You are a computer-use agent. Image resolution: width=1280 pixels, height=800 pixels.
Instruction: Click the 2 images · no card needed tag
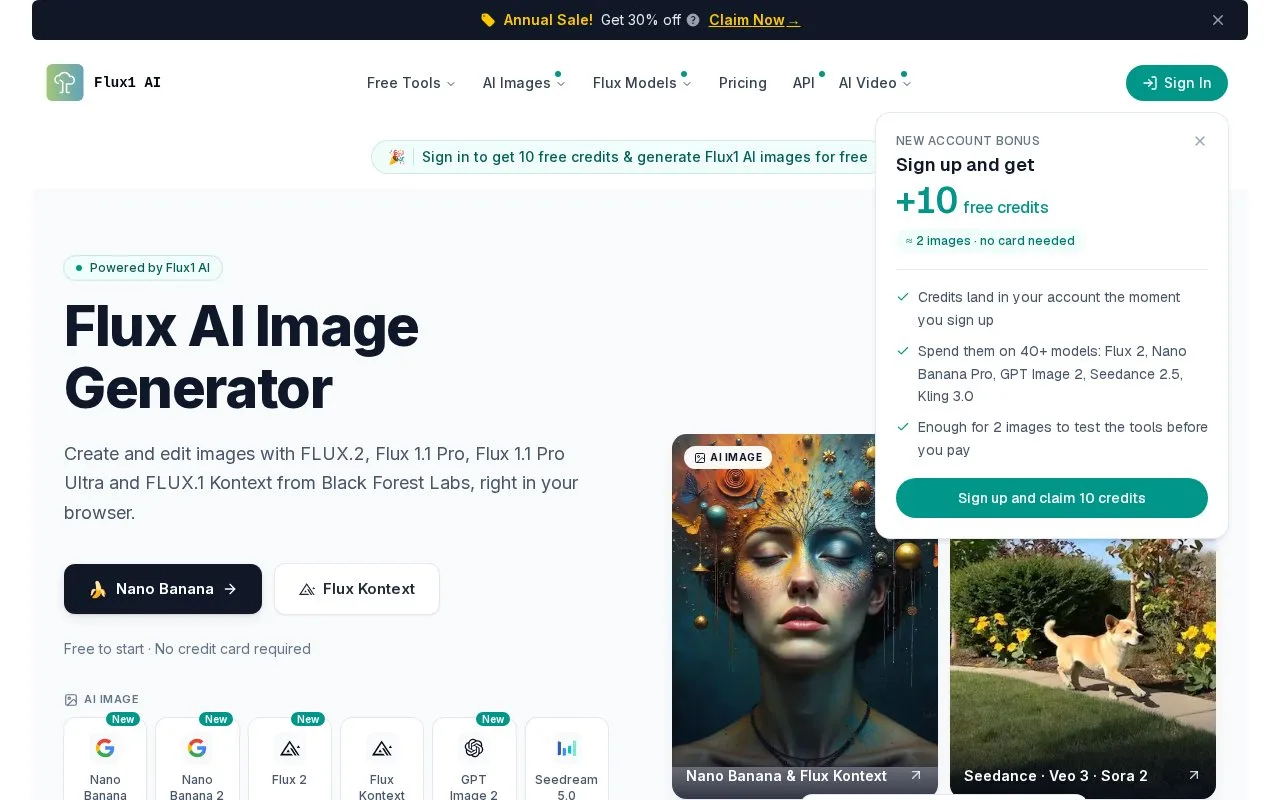[x=990, y=241]
